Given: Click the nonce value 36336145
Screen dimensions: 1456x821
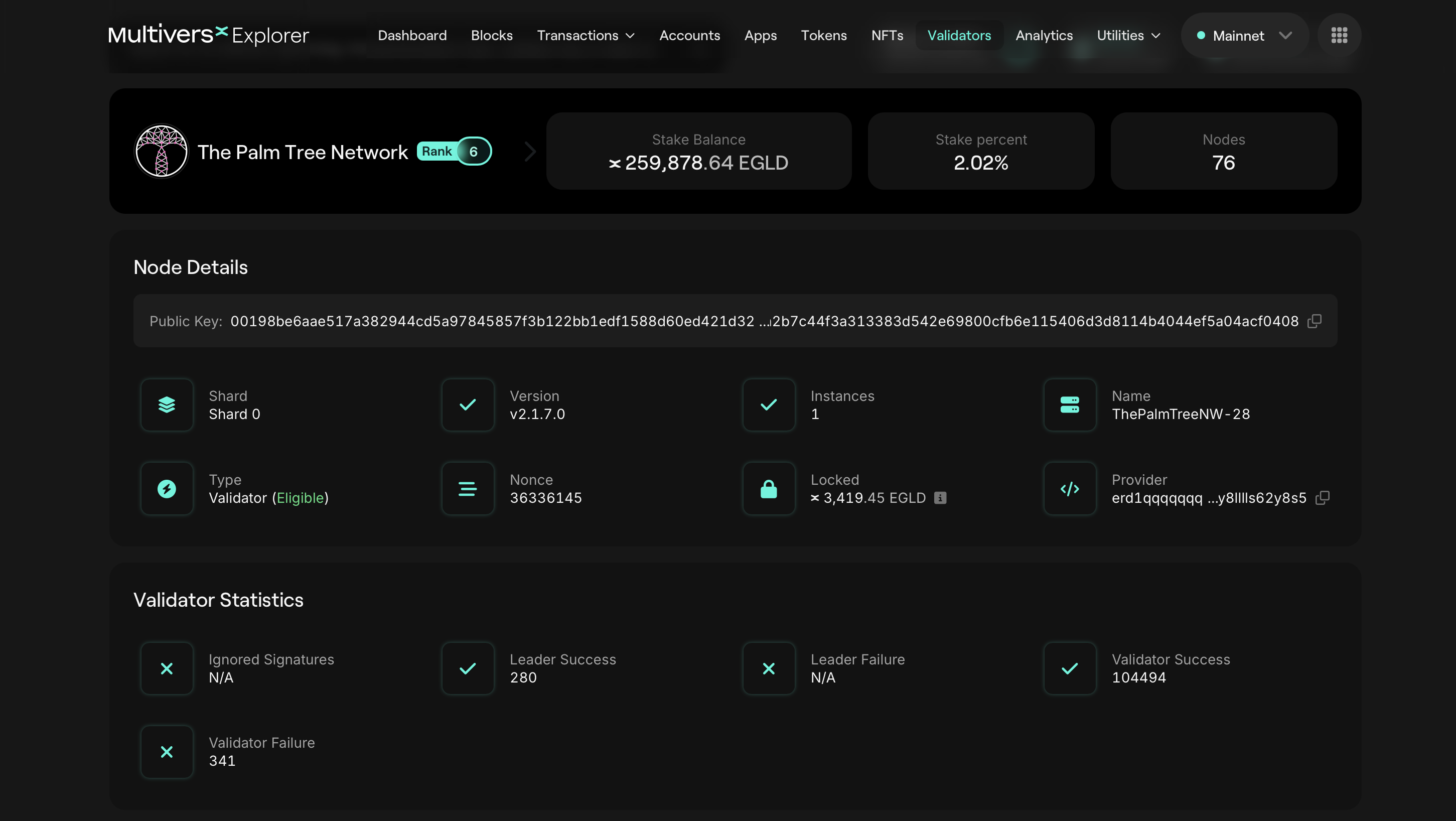Looking at the screenshot, I should click(545, 498).
